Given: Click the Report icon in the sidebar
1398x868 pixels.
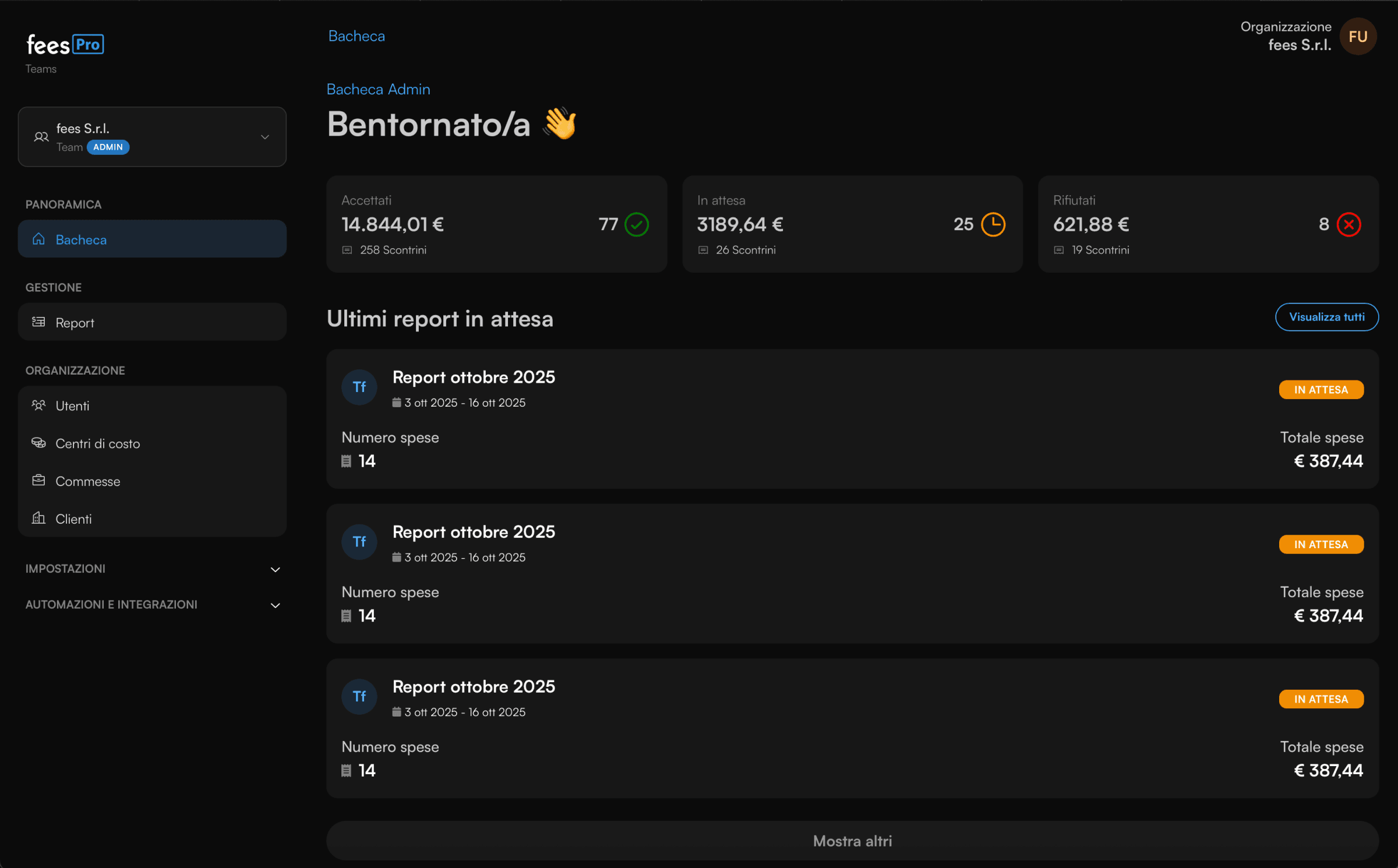Looking at the screenshot, I should [x=38, y=322].
